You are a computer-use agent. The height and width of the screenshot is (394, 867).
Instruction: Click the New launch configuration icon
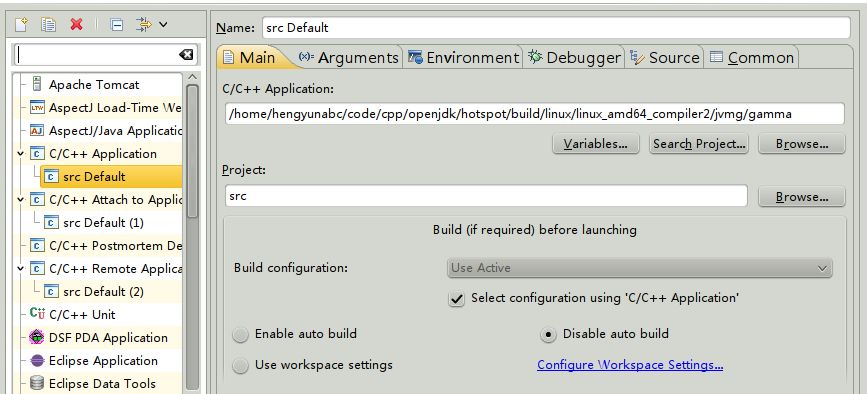coord(21,24)
